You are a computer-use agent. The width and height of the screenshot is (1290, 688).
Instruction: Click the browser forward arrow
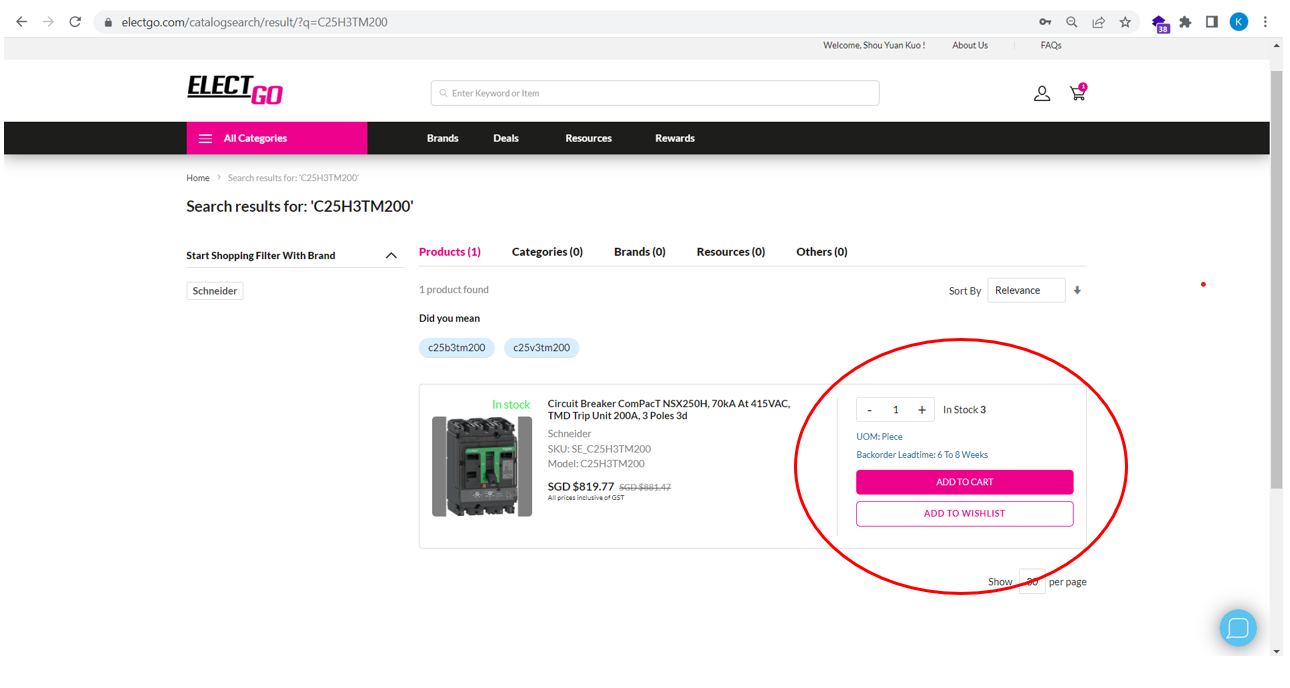click(x=48, y=21)
